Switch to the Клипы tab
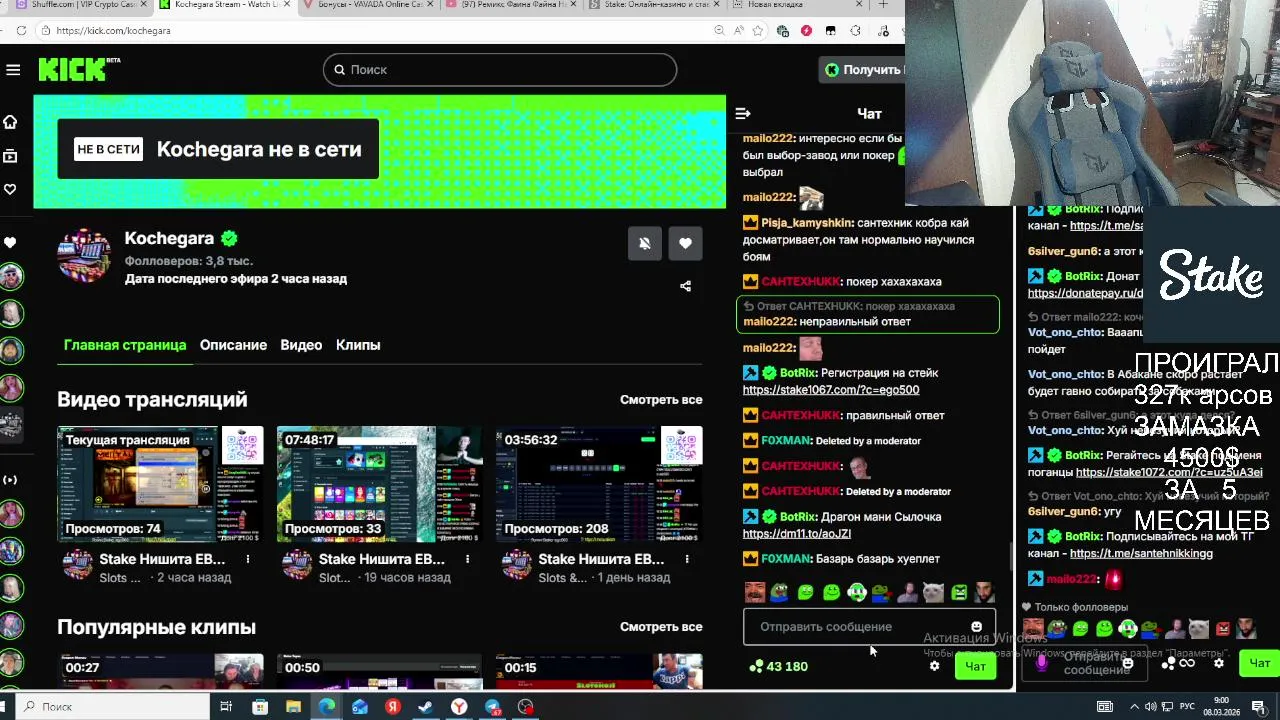 358,345
